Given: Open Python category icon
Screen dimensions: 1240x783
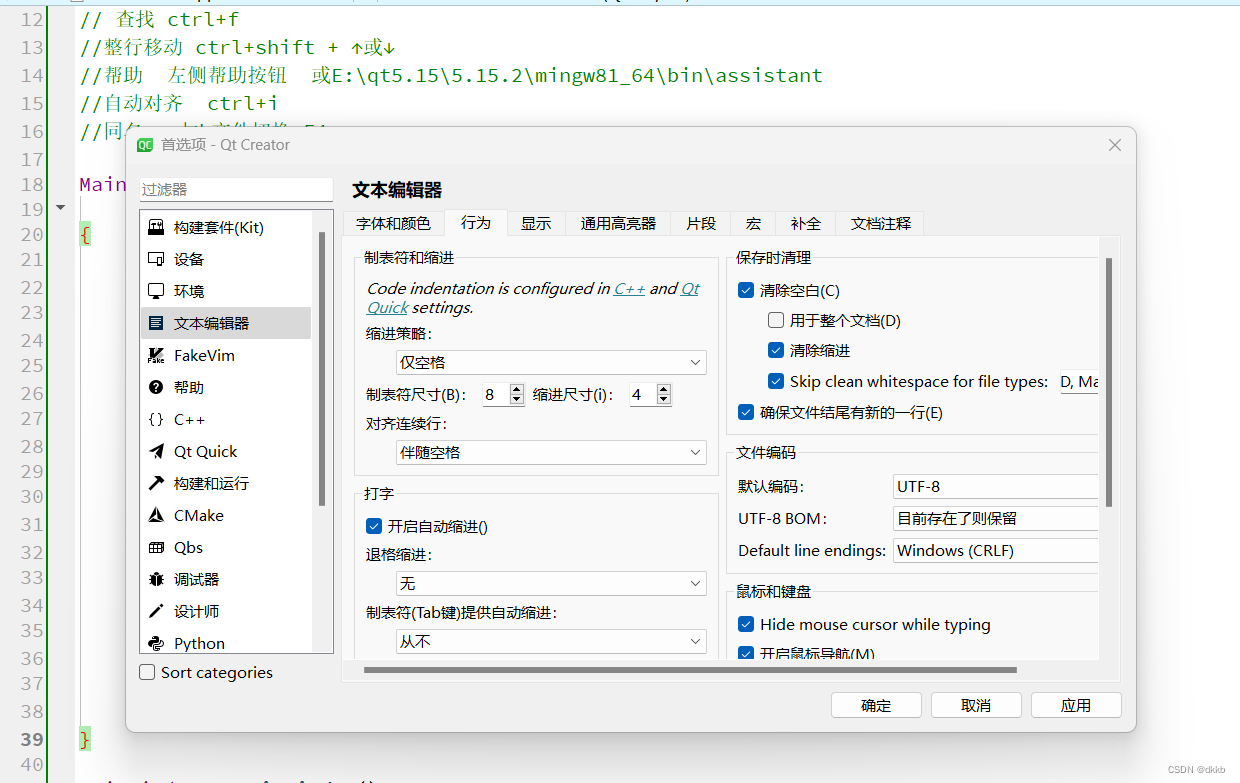Looking at the screenshot, I should tap(156, 643).
